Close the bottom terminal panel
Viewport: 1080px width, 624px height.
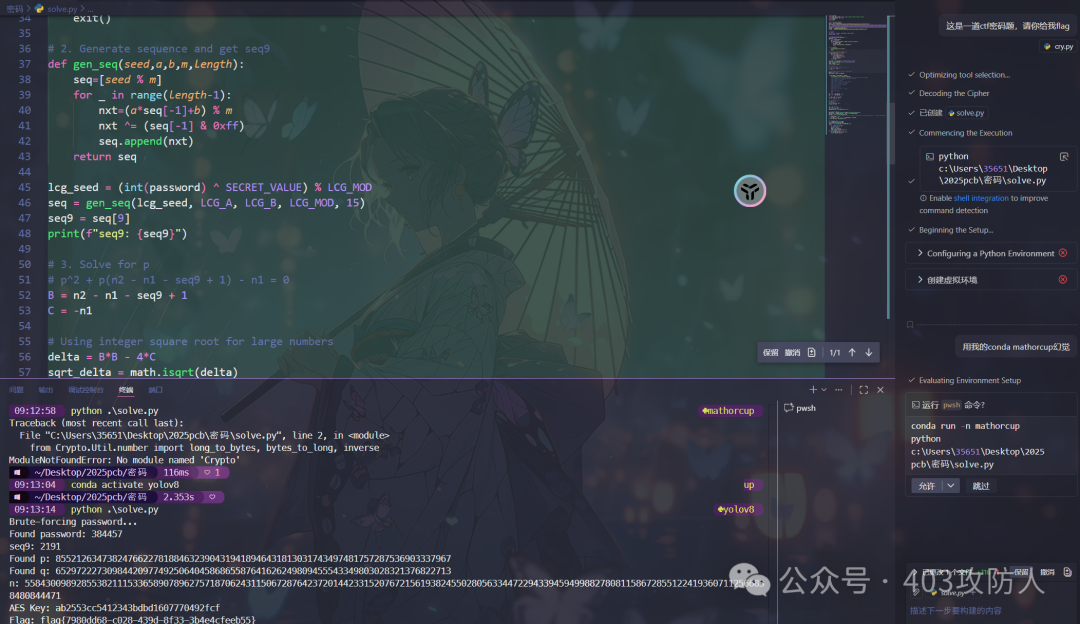(x=880, y=390)
